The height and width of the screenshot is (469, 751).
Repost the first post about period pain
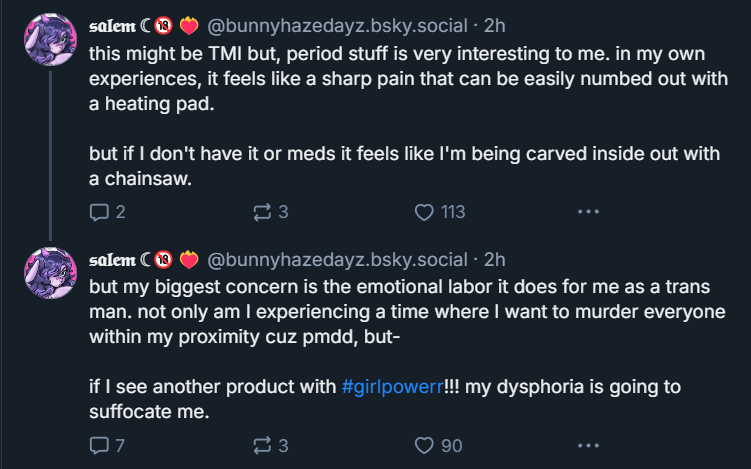tap(263, 212)
